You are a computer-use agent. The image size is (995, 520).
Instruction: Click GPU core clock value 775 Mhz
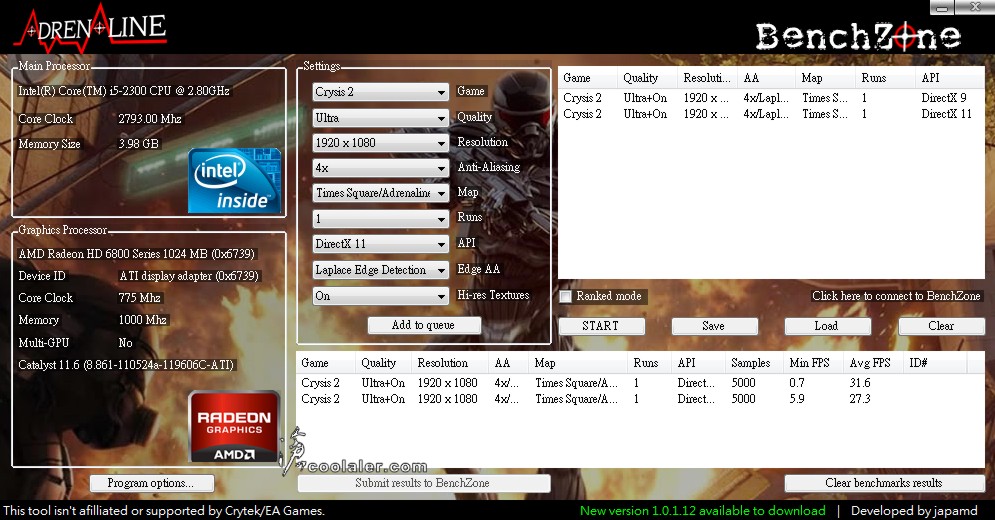tap(140, 298)
